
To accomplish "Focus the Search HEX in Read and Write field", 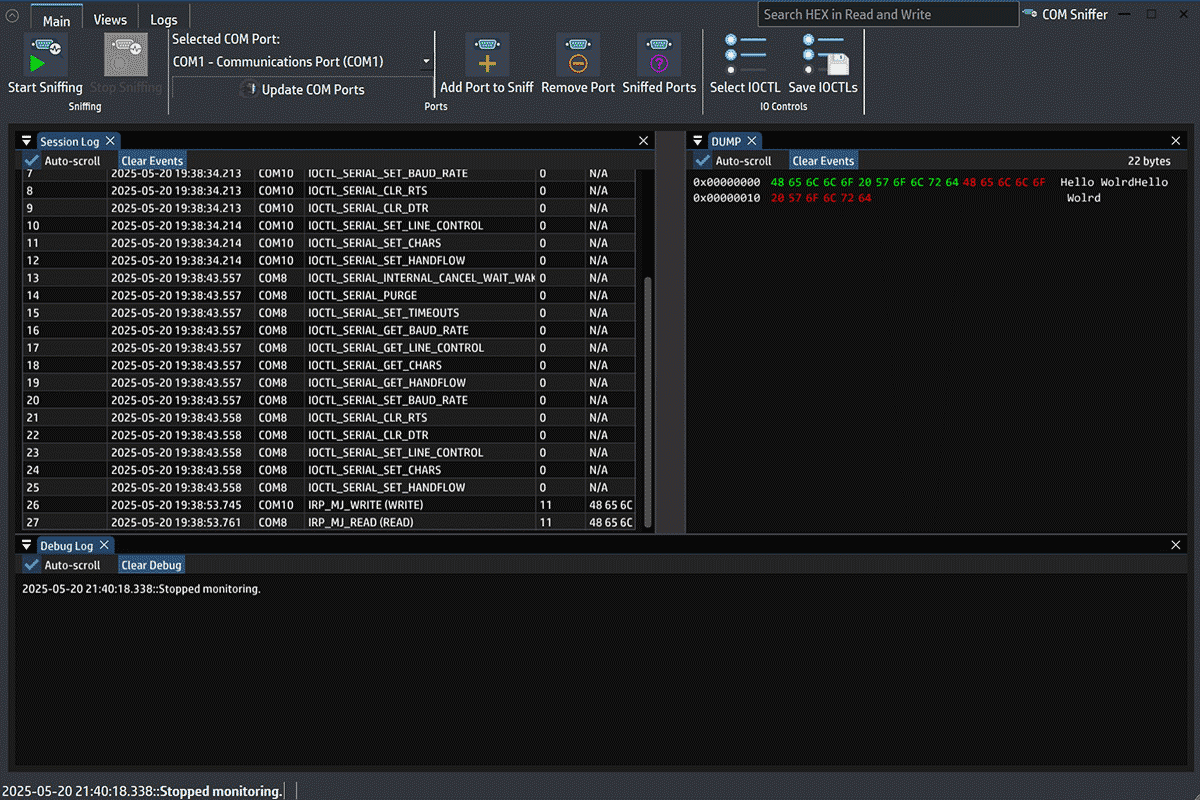I will (887, 14).
